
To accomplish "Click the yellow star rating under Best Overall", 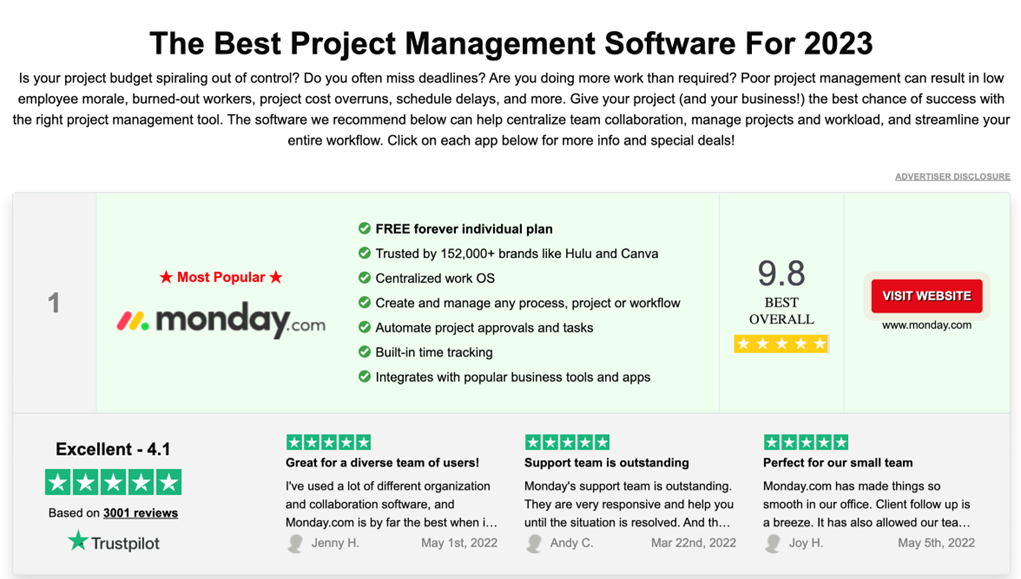I will [781, 344].
